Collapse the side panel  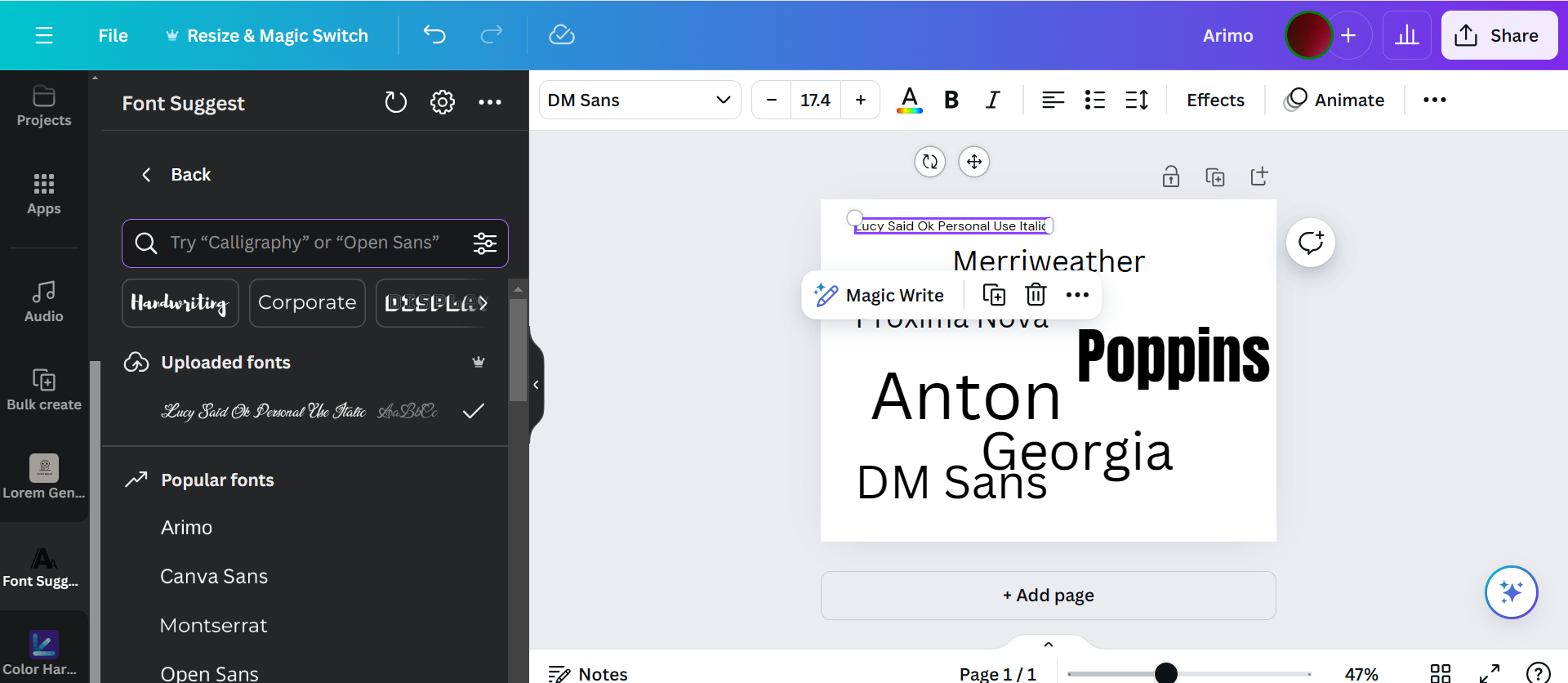pos(536,385)
